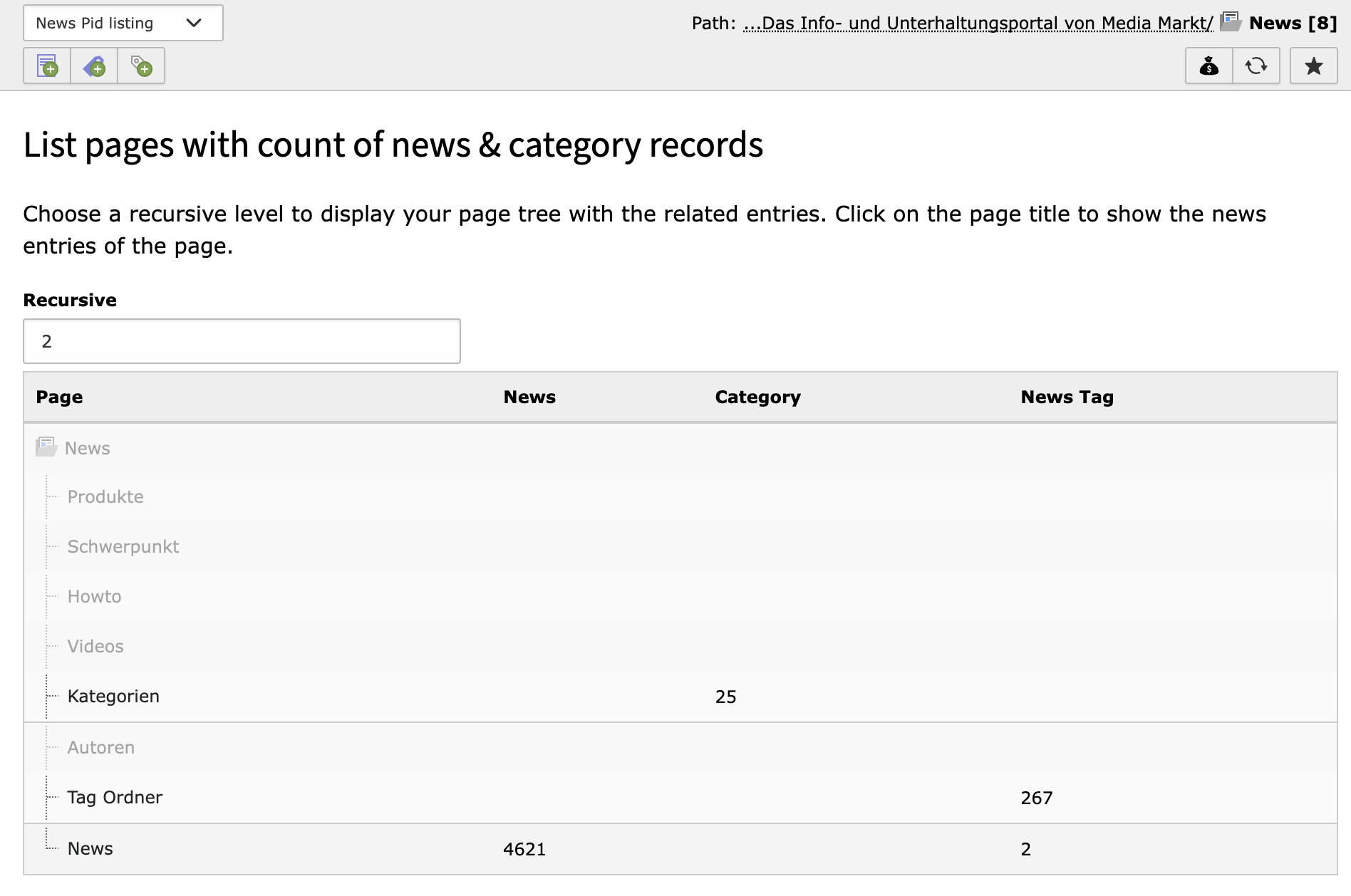Click the Schwerpunkt page entry
This screenshot has width=1351, height=896.
[123, 546]
